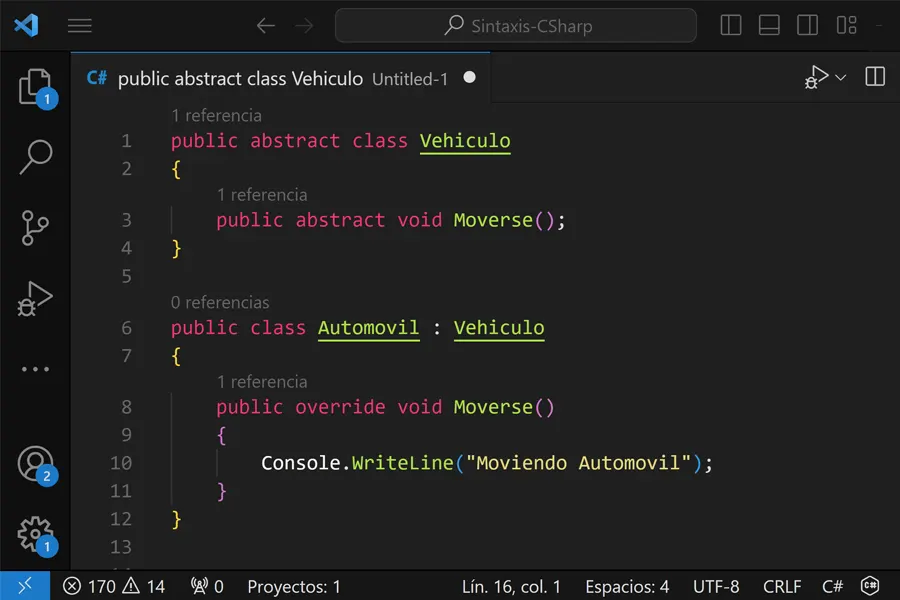Change language mode via the C# status indicator
This screenshot has height=600, width=900.
pyautogui.click(x=833, y=586)
